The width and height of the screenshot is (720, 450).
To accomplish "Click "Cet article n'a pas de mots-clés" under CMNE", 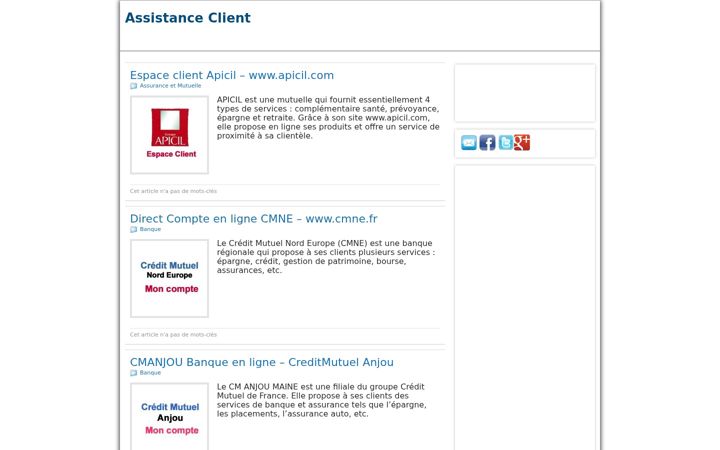I will (174, 335).
